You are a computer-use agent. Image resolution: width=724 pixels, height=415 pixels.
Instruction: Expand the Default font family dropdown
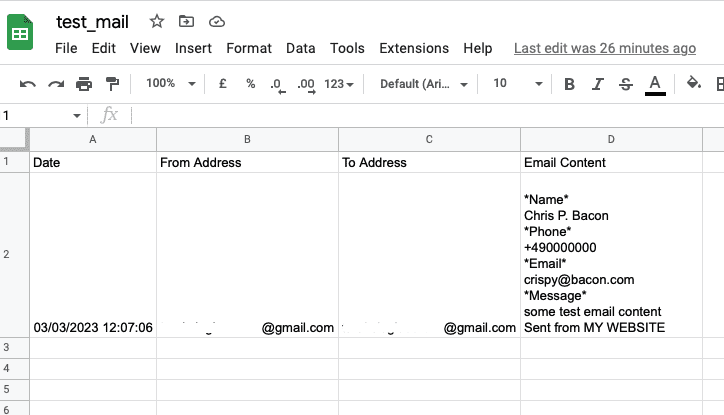[421, 84]
